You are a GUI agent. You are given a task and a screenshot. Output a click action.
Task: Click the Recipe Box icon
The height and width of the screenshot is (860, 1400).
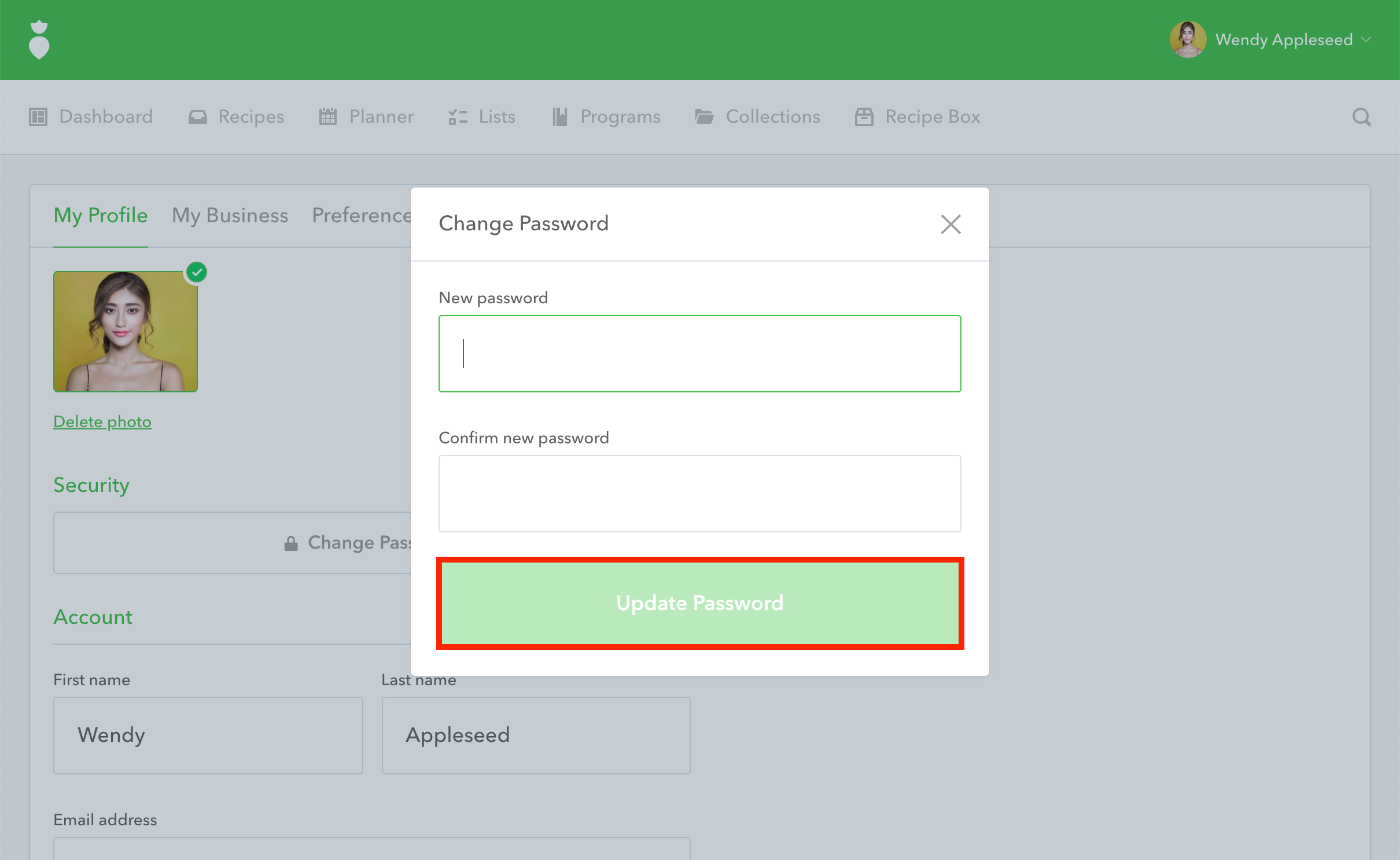(864, 117)
